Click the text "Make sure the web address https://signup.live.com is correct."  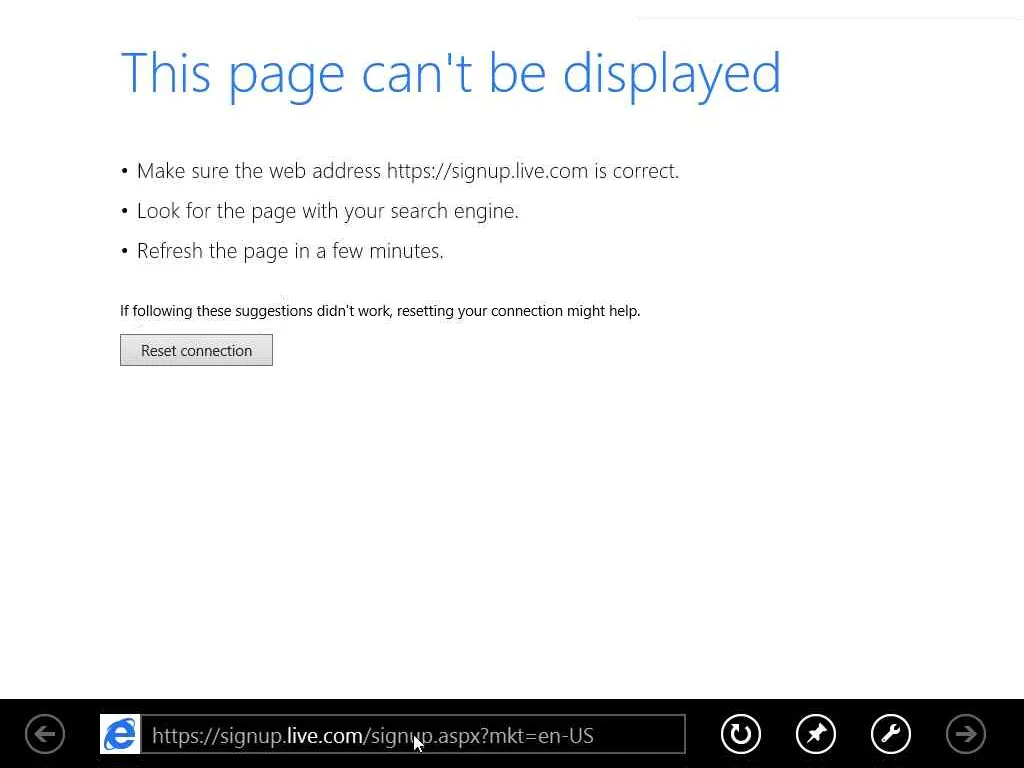click(408, 171)
